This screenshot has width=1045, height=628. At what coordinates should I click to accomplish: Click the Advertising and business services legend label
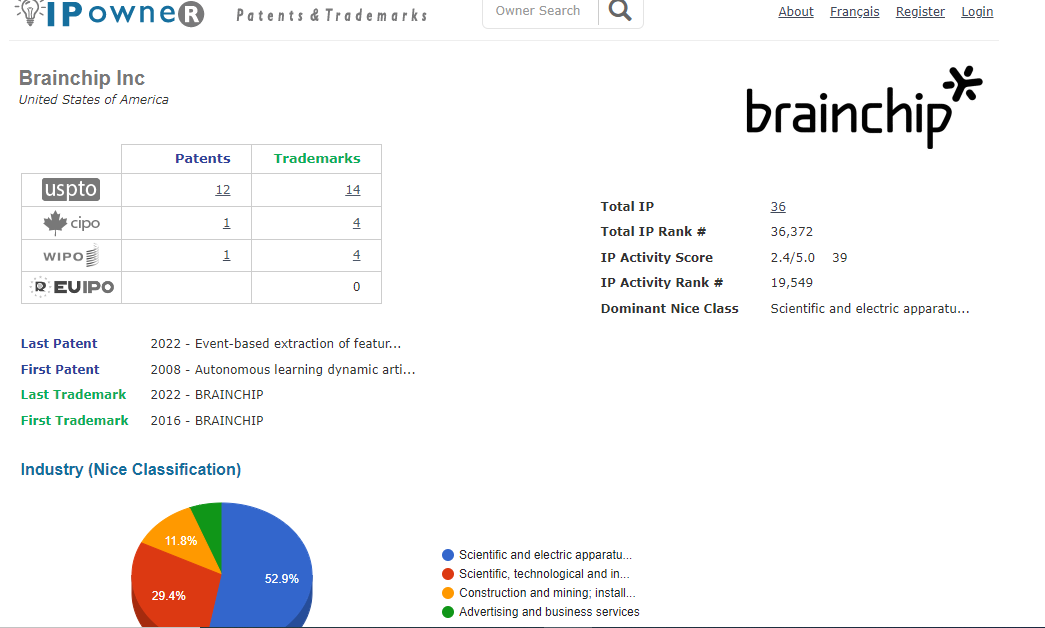(549, 612)
